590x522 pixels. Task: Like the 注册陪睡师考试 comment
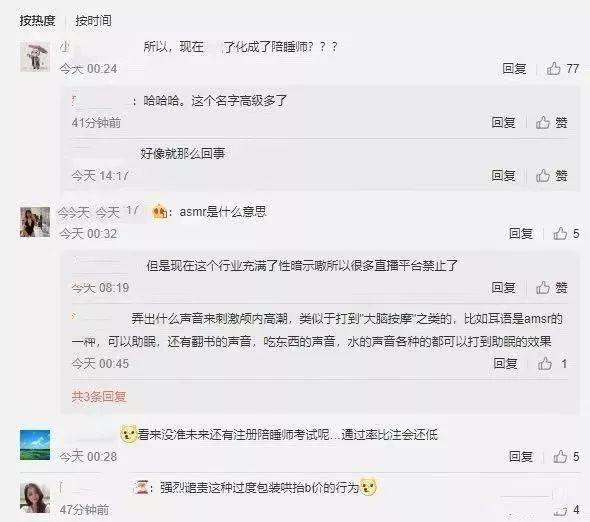pos(566,457)
